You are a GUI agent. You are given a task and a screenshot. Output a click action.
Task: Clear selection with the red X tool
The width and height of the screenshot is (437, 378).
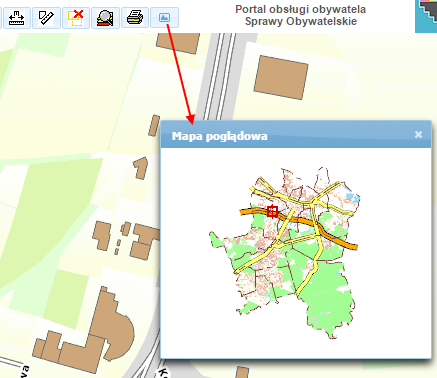point(76,18)
